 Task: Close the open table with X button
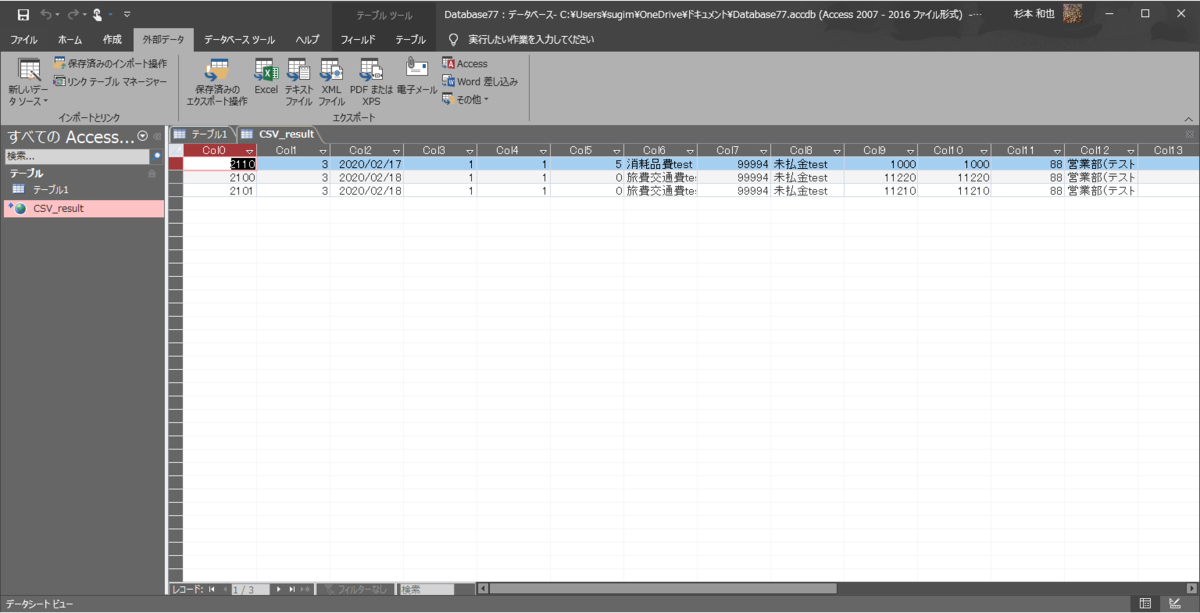[1189, 134]
